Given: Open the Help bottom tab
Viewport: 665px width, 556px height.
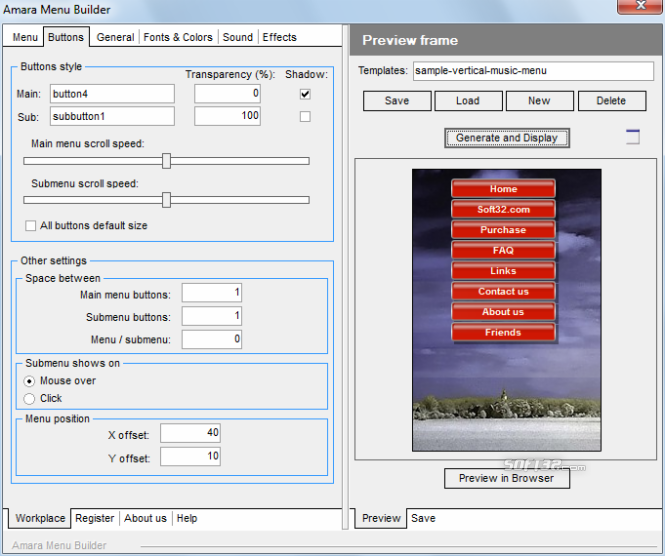Looking at the screenshot, I should pos(187,518).
